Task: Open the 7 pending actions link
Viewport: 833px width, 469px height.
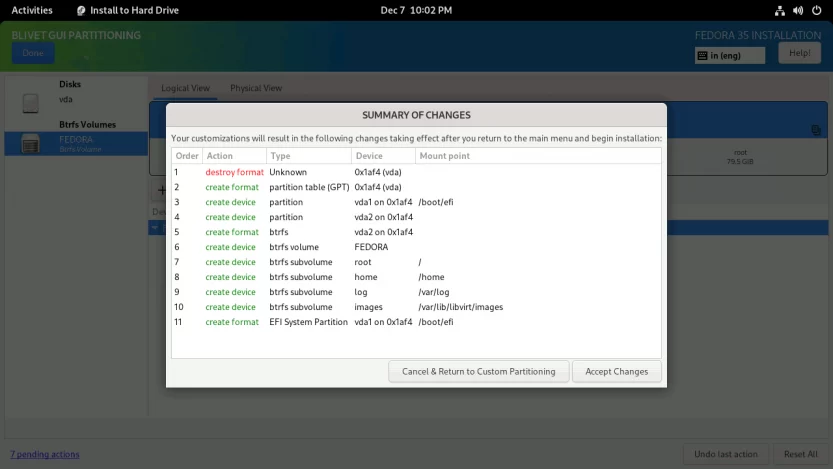Action: (45, 454)
